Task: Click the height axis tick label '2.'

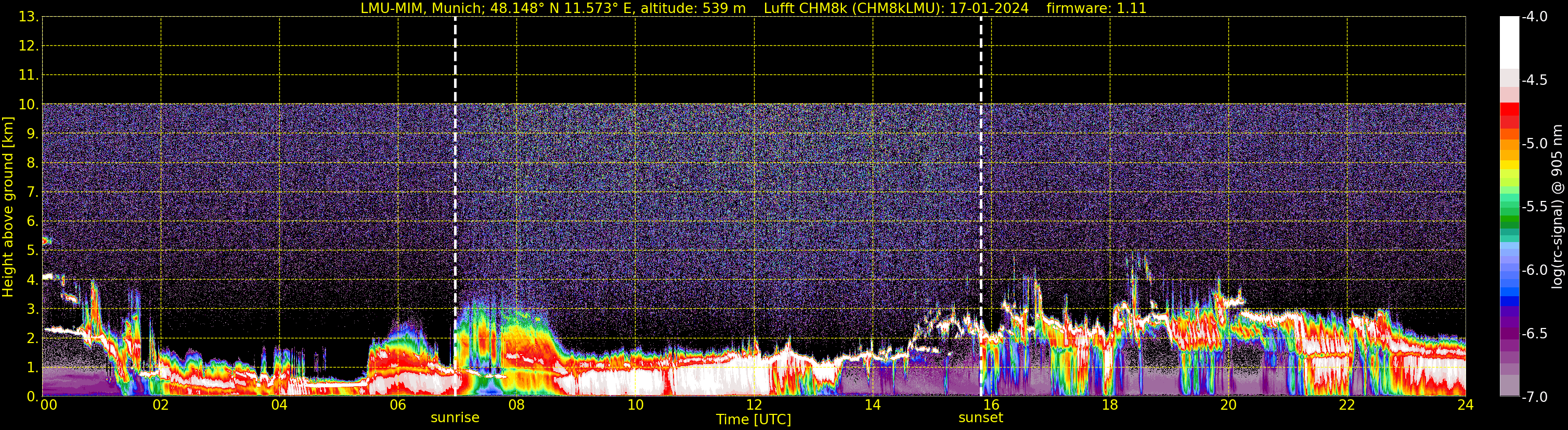Action: pos(33,339)
